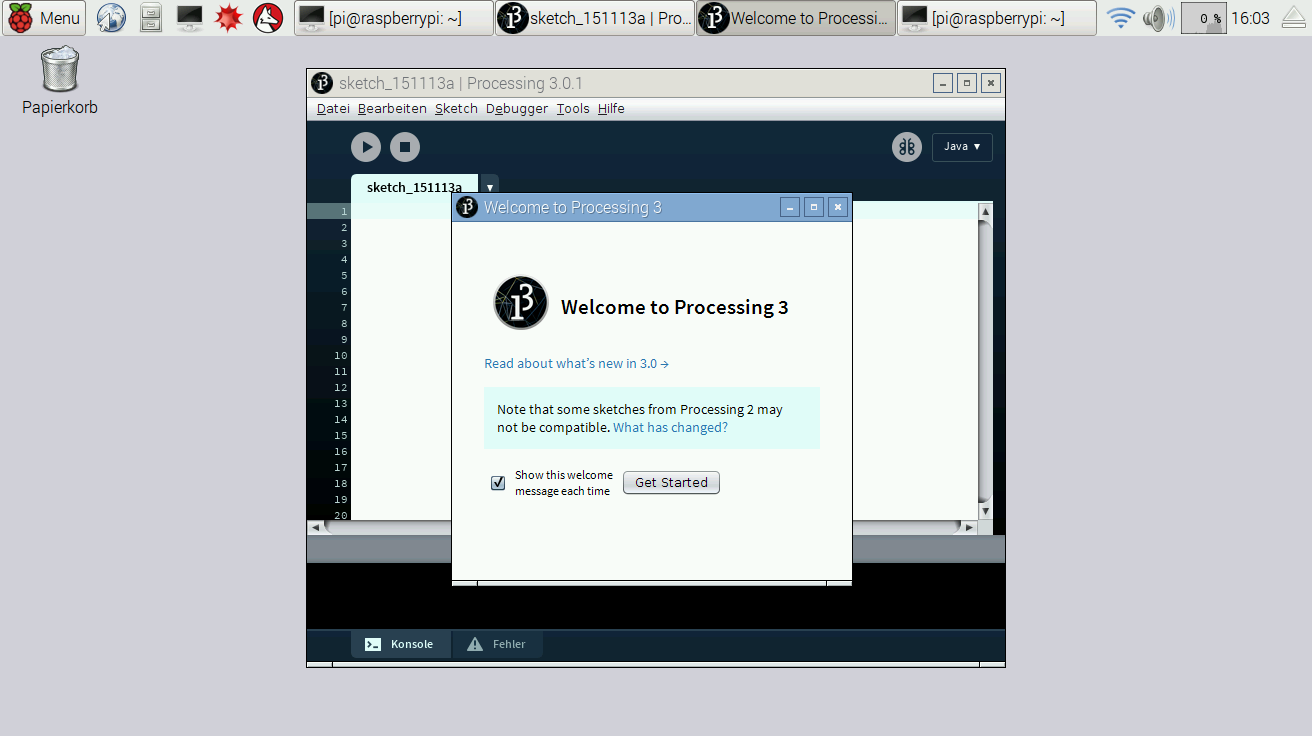Image resolution: width=1312 pixels, height=736 pixels.
Task: Stop the running sketch
Action: (405, 147)
